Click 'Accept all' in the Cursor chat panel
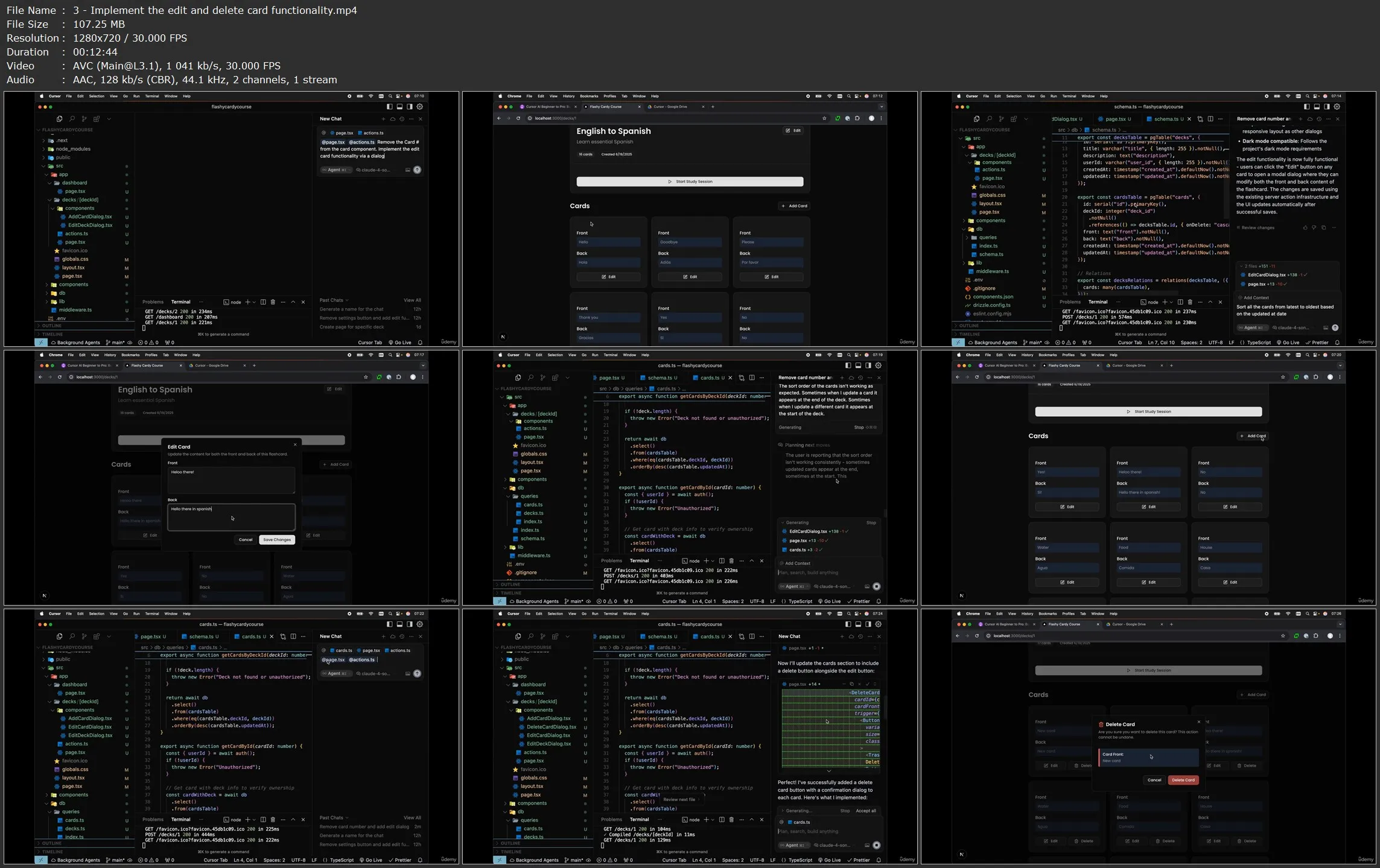Viewport: 1380px width, 868px height. (866, 811)
